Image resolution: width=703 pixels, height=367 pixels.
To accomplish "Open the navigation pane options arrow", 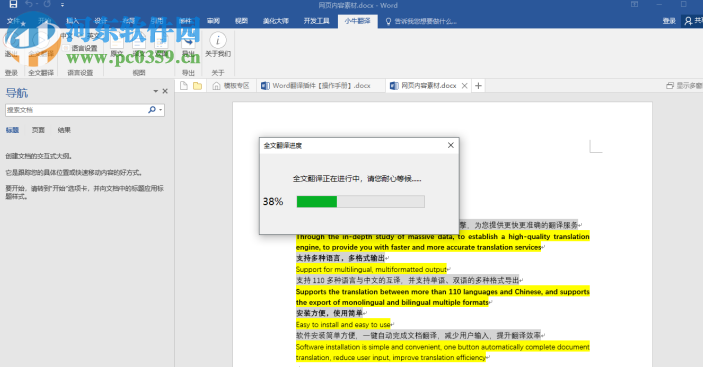I will 156,91.
